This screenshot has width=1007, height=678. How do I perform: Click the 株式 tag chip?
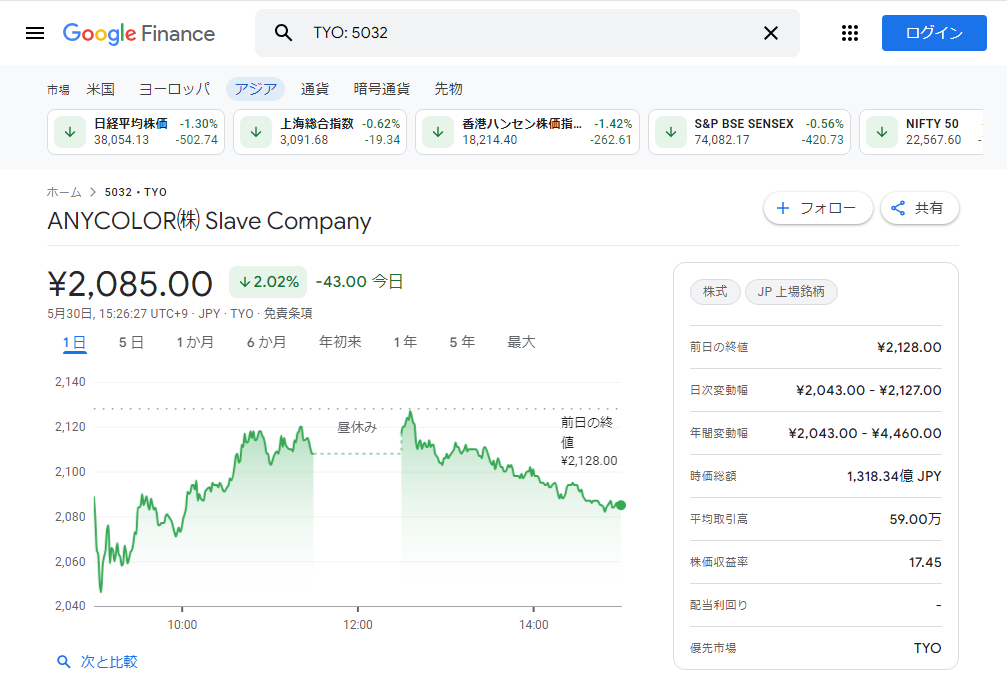[715, 292]
